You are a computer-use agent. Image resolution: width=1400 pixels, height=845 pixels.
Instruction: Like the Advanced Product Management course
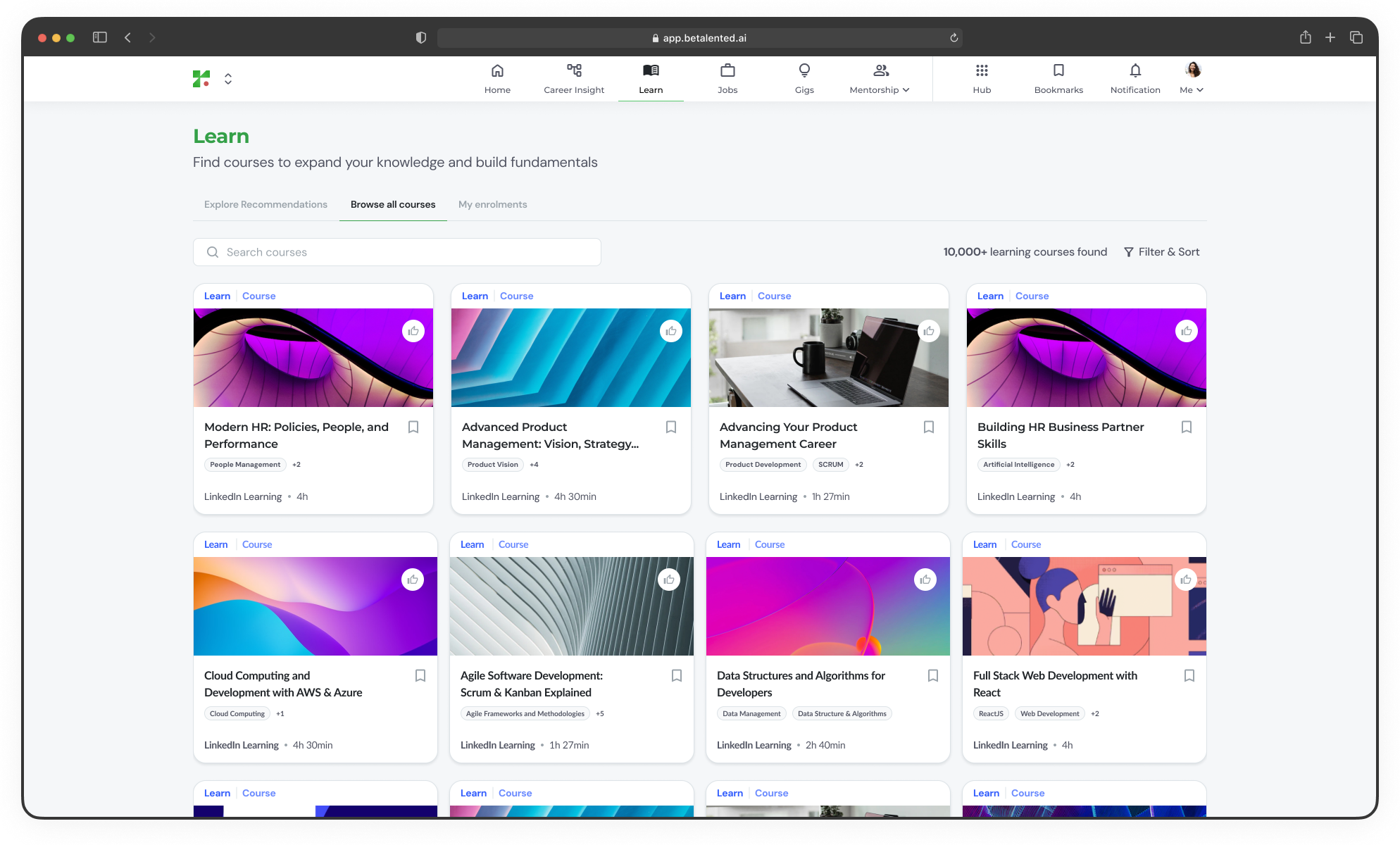[x=671, y=331]
